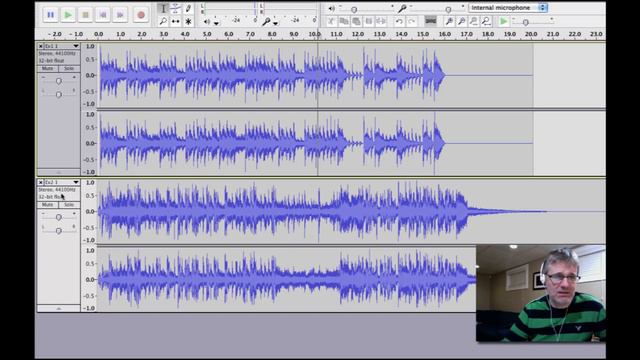Click the Redo arrow icon
Image resolution: width=640 pixels, height=360 pixels.
pos(412,21)
